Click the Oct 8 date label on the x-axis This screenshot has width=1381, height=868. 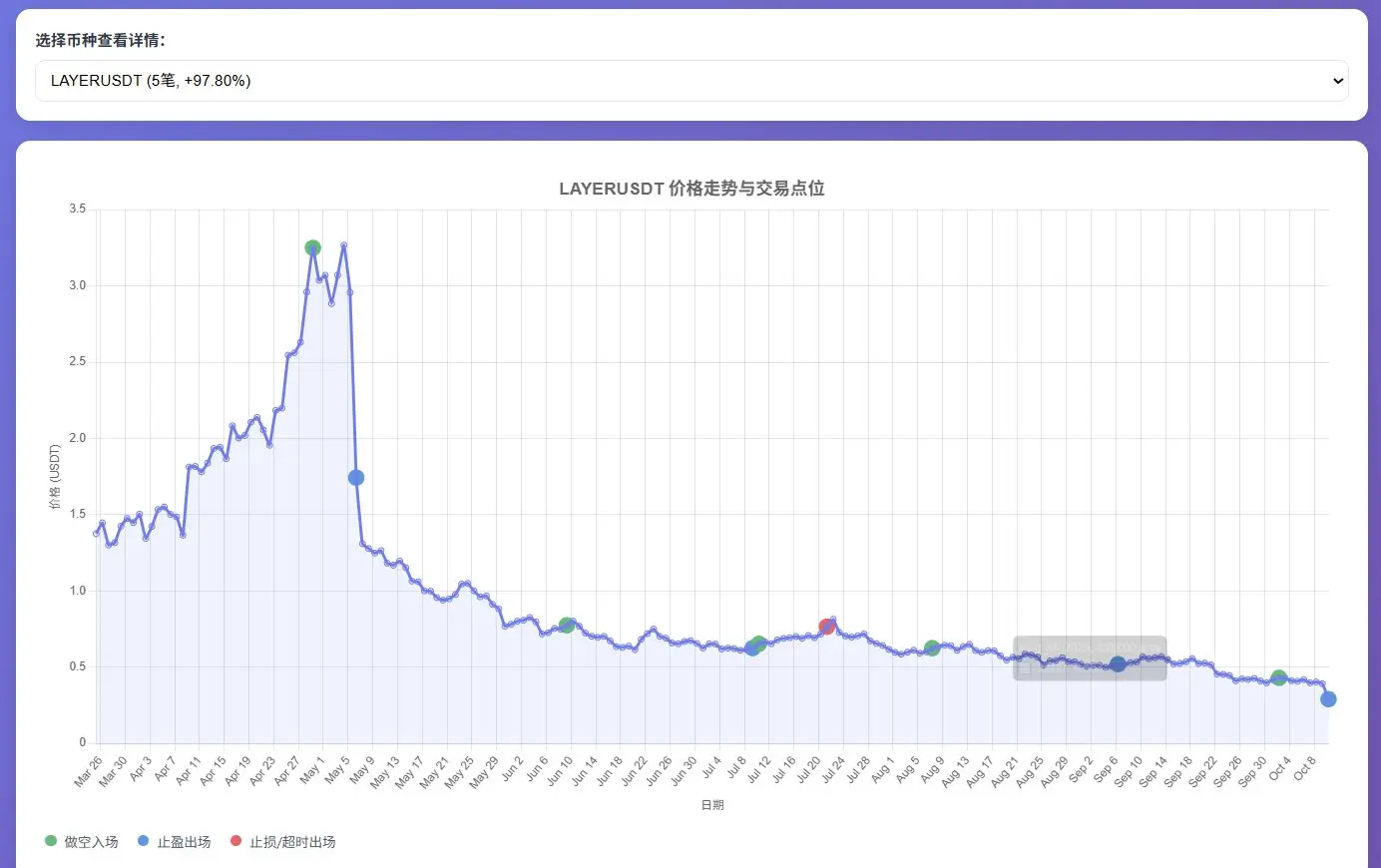(1304, 770)
